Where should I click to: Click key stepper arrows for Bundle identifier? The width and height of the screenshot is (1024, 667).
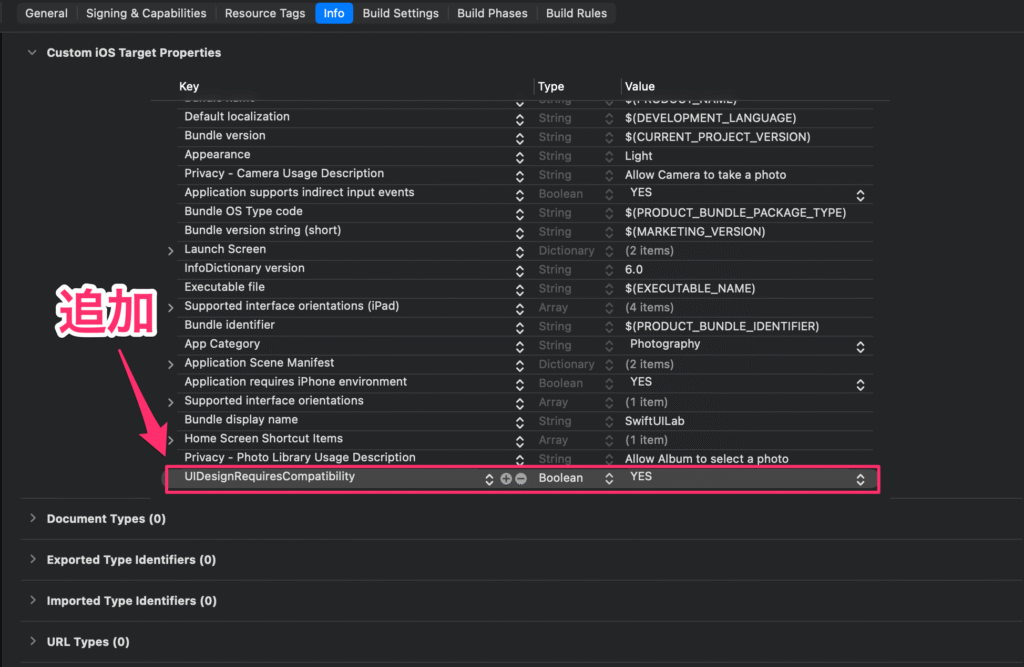(x=520, y=327)
